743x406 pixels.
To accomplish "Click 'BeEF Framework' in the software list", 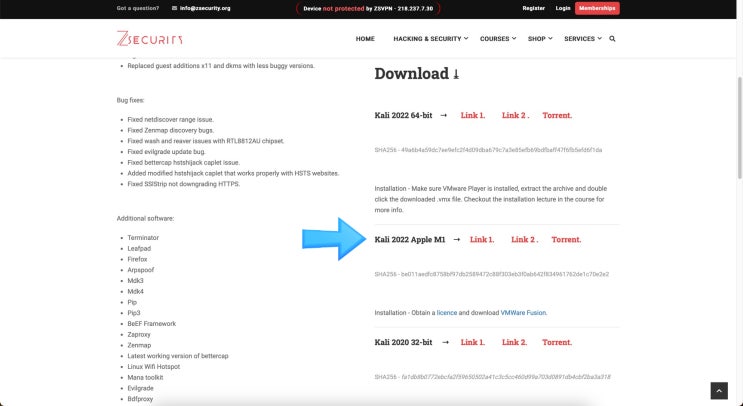I will pyautogui.click(x=152, y=324).
